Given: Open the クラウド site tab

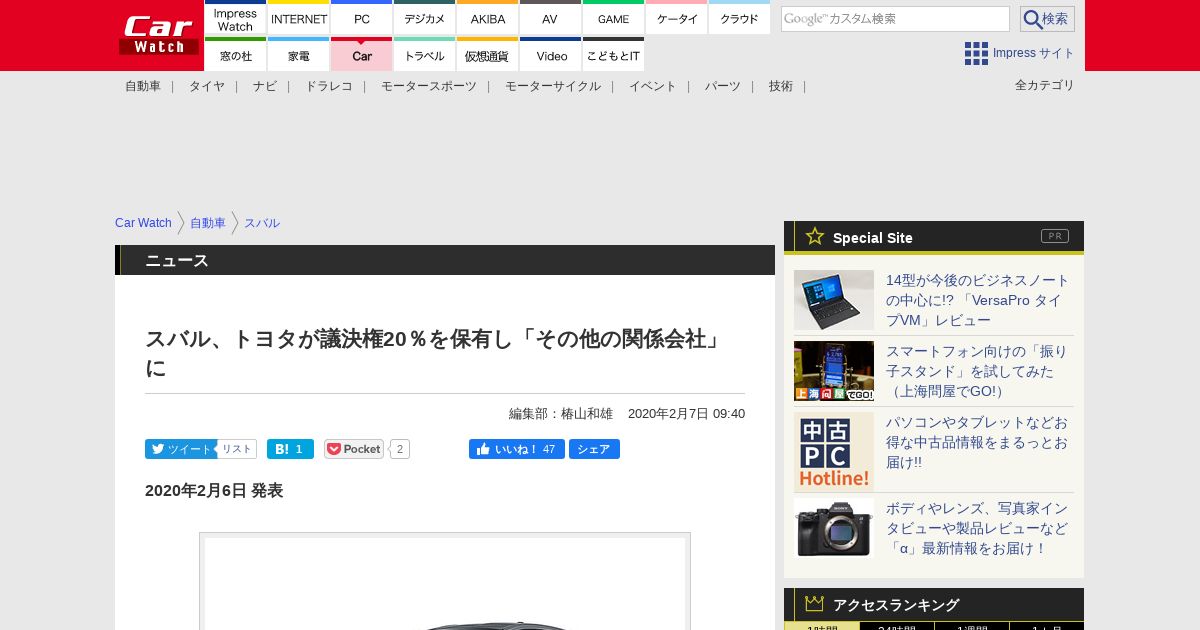Looking at the screenshot, I should pyautogui.click(x=740, y=18).
